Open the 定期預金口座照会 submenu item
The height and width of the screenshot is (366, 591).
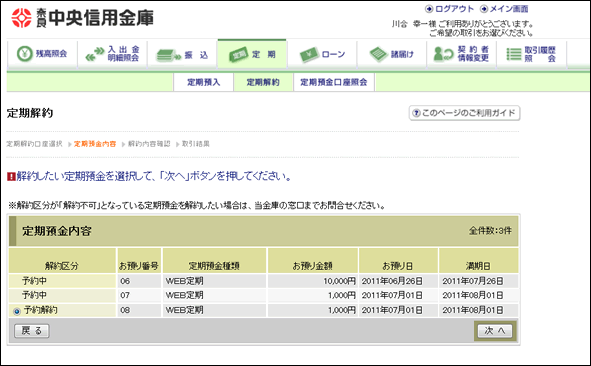pos(334,82)
